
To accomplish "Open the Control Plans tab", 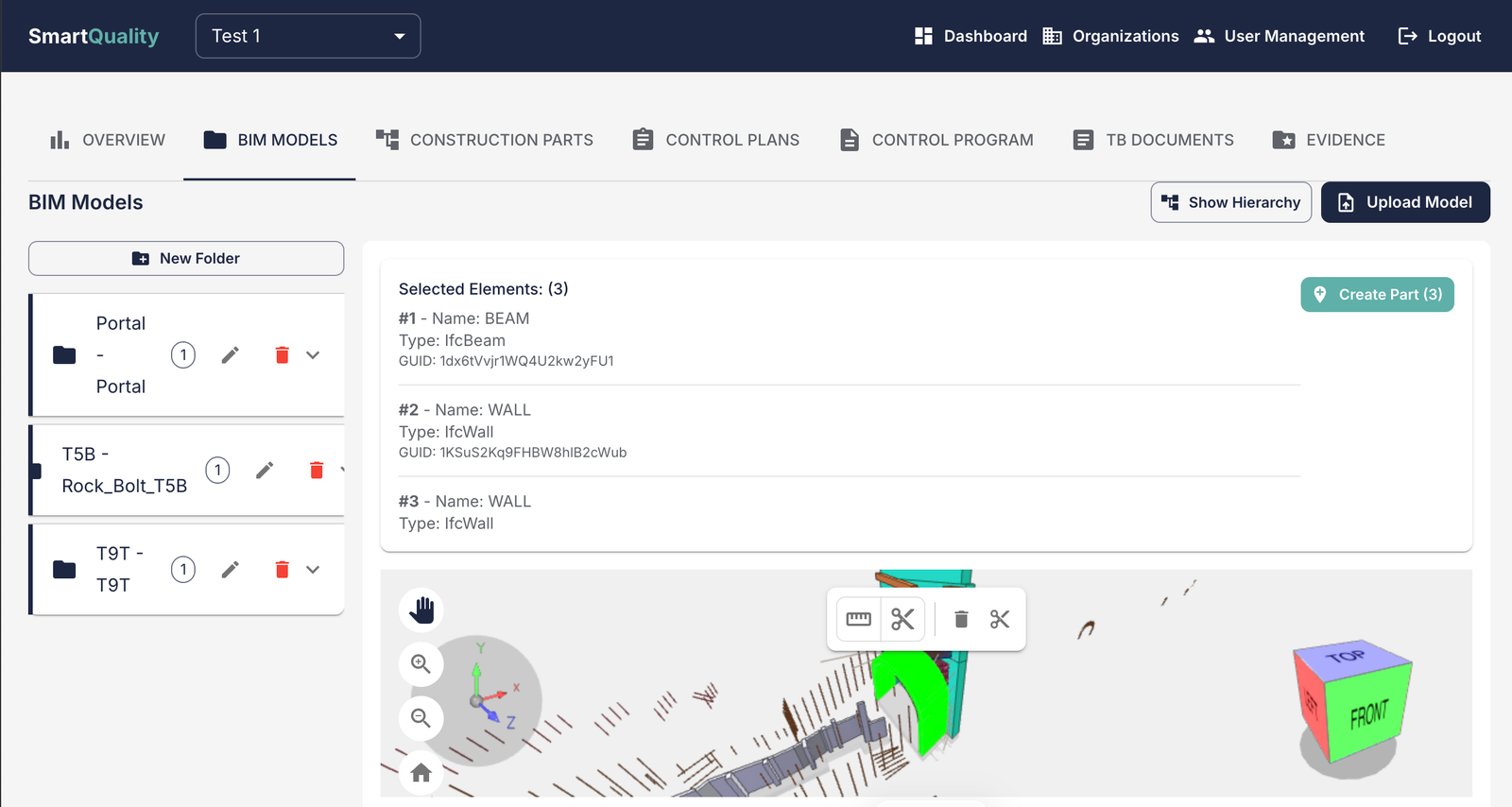I will pyautogui.click(x=715, y=140).
